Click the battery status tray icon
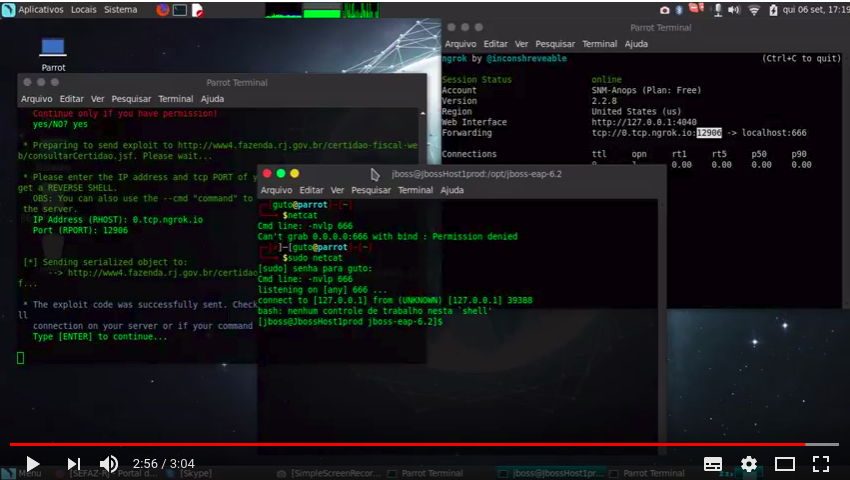The height and width of the screenshot is (480, 850). 773,10
